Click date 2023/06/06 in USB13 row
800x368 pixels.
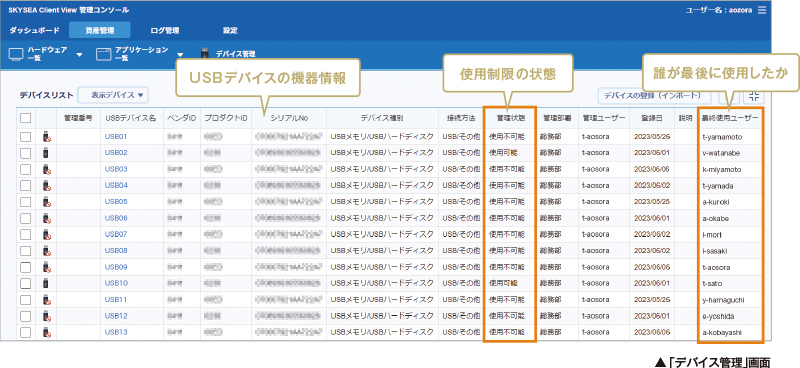[x=652, y=332]
